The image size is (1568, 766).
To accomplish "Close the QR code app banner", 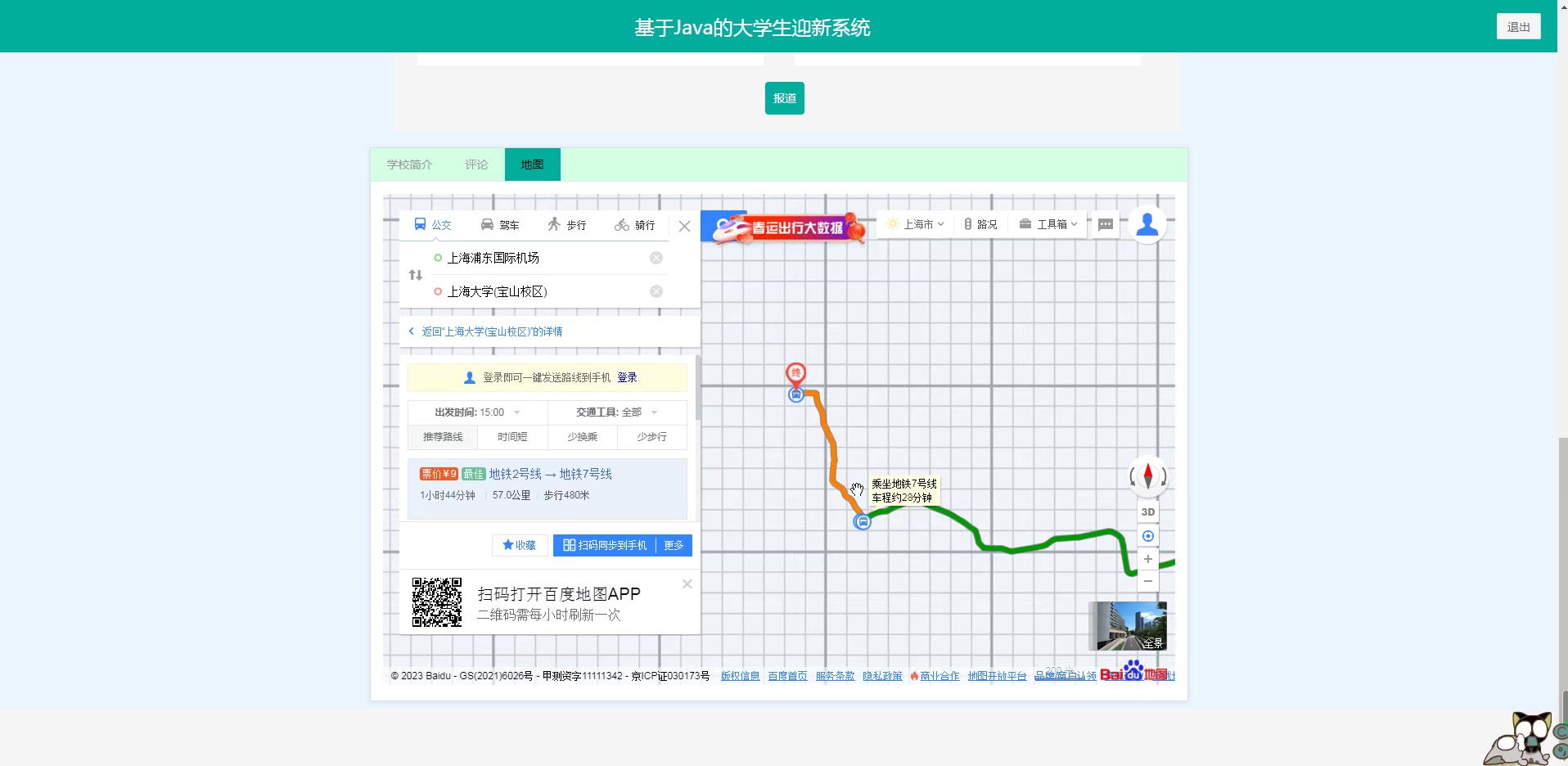I will [x=687, y=584].
